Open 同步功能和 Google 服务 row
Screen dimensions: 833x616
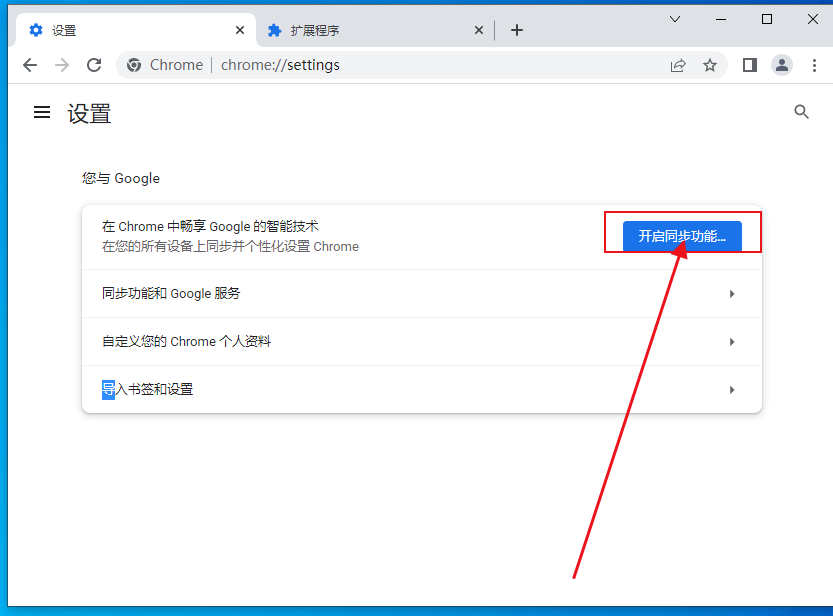[x=422, y=294]
